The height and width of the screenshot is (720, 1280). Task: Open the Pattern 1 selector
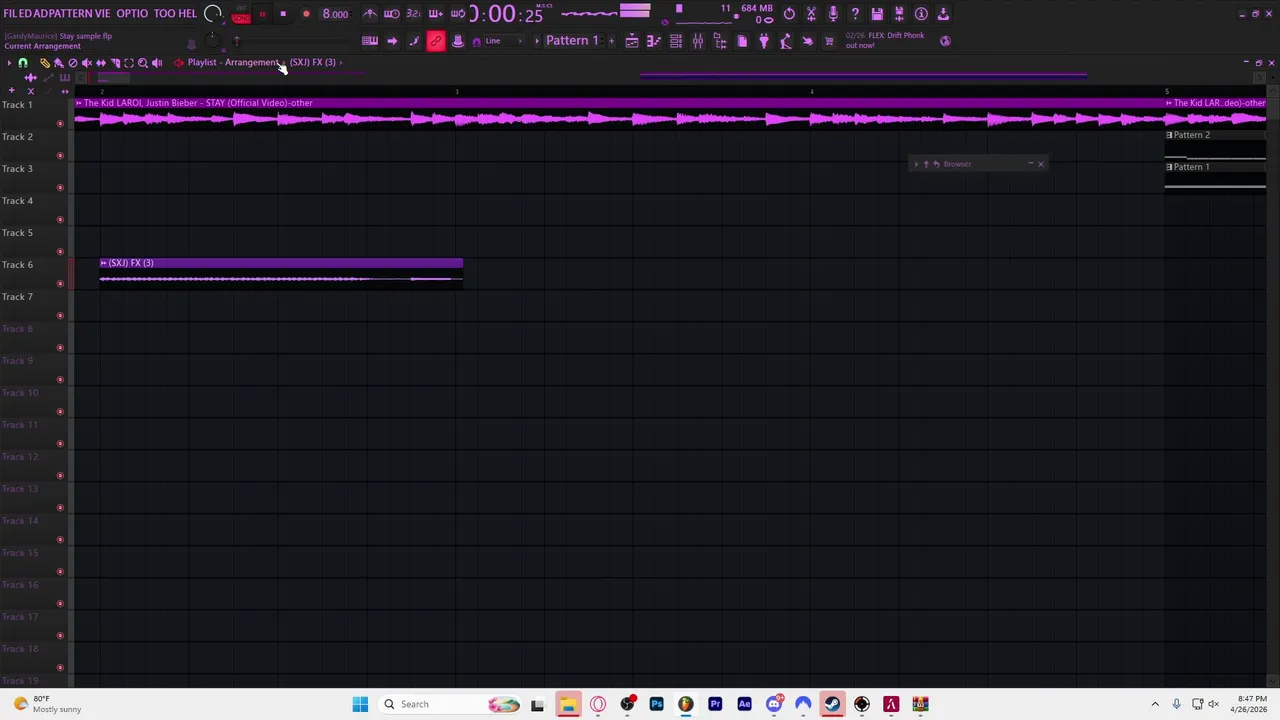[572, 41]
